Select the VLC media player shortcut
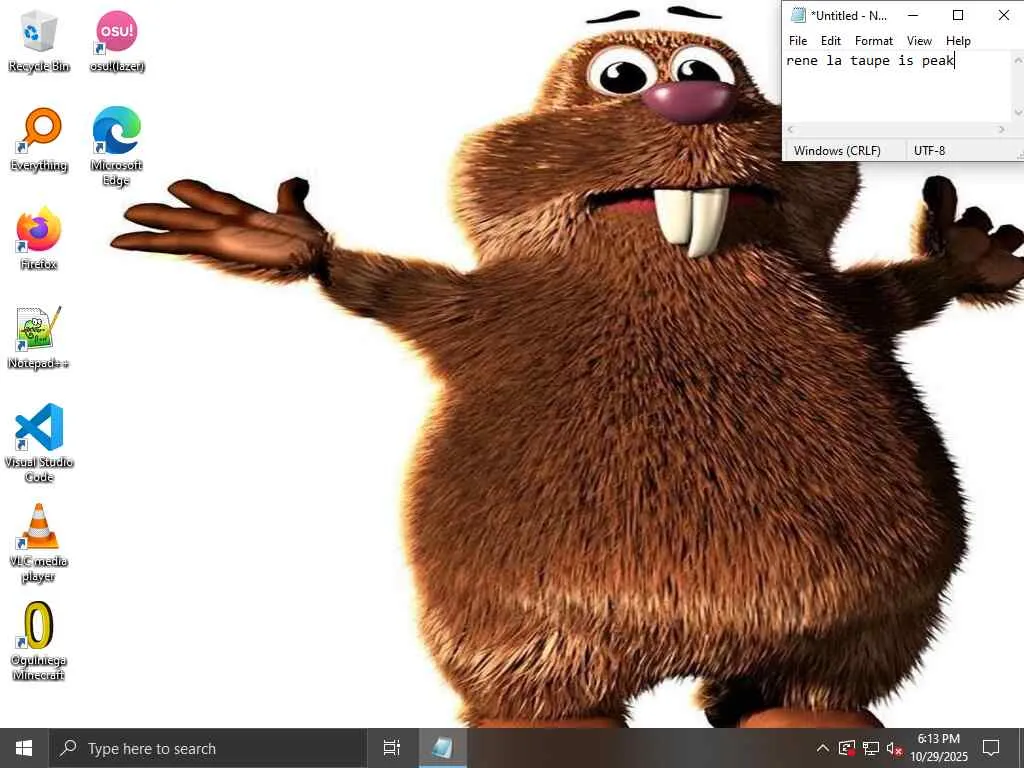 [x=39, y=543]
